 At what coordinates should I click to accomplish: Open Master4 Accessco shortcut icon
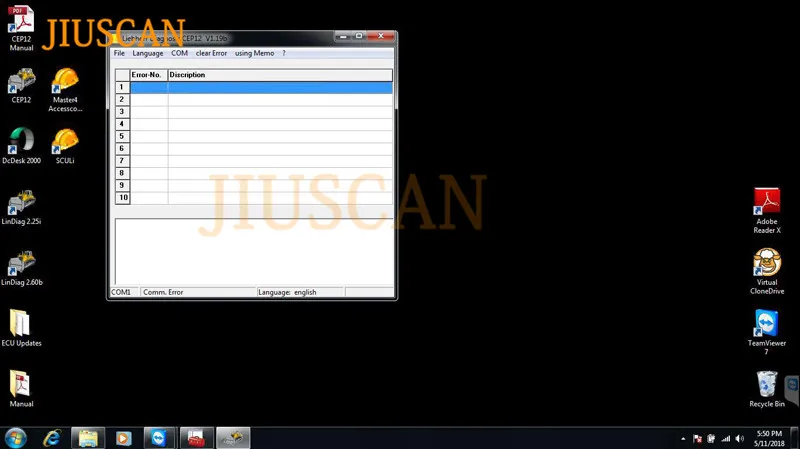(x=65, y=90)
